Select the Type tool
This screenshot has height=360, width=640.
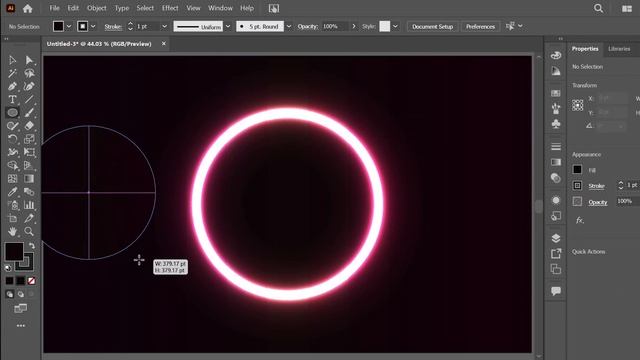(13, 100)
